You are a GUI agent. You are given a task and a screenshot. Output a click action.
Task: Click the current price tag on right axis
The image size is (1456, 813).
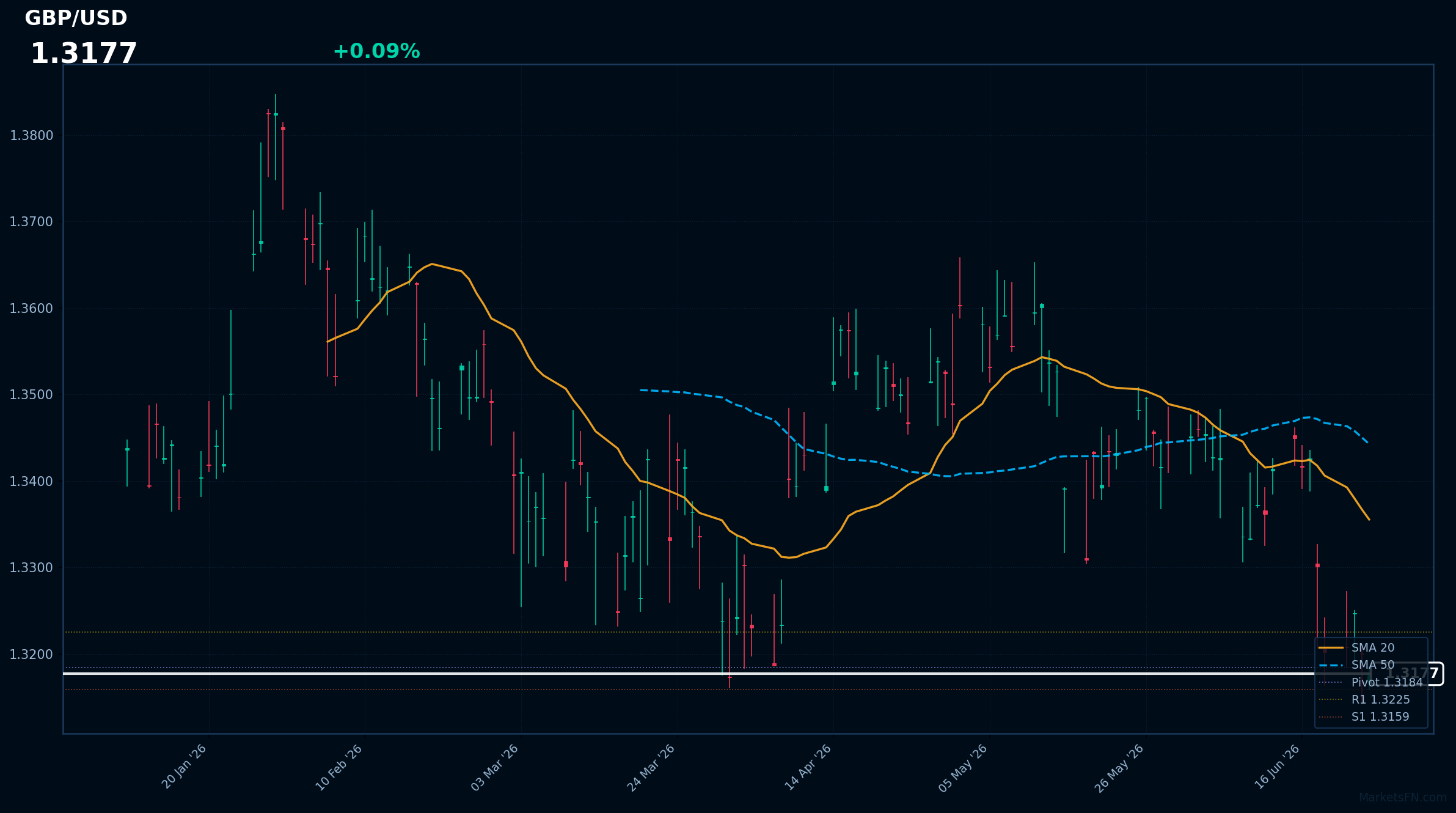point(1408,674)
